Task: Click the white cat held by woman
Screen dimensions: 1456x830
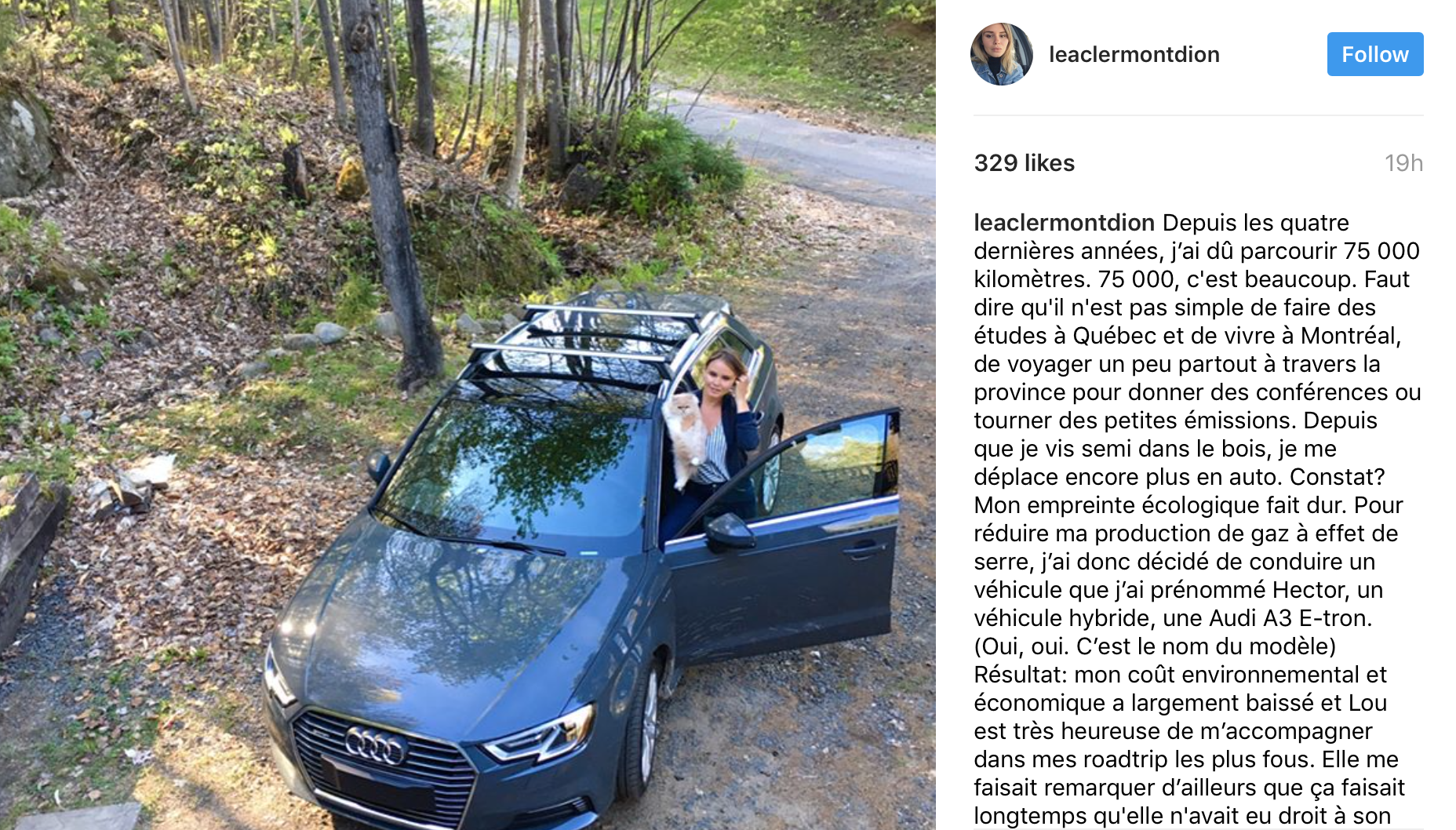Action: point(686,435)
